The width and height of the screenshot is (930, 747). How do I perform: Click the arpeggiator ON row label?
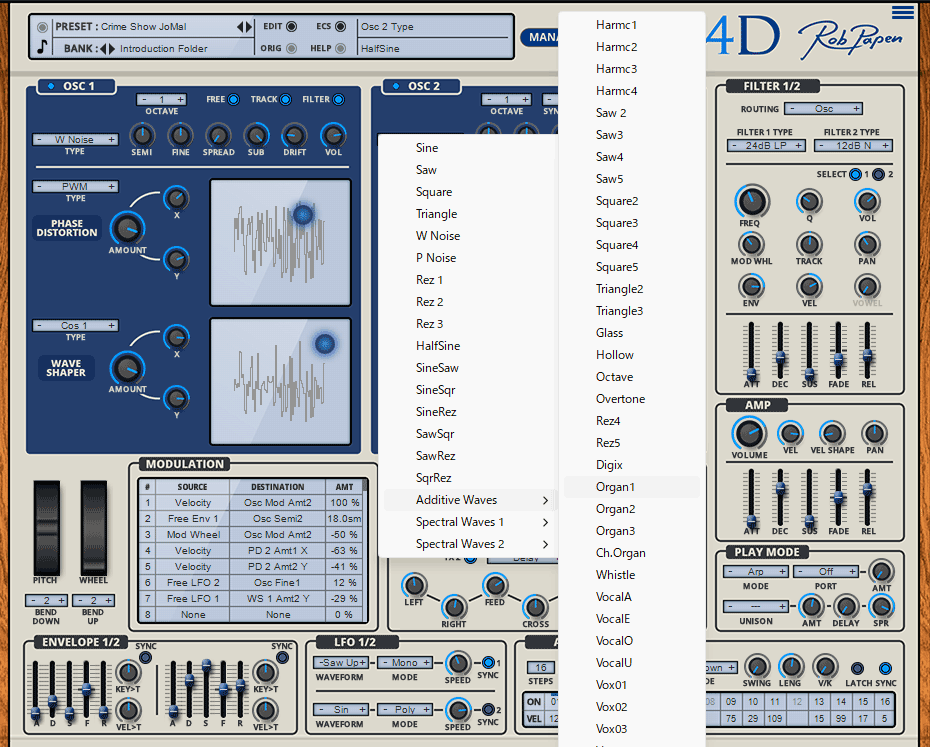click(534, 702)
